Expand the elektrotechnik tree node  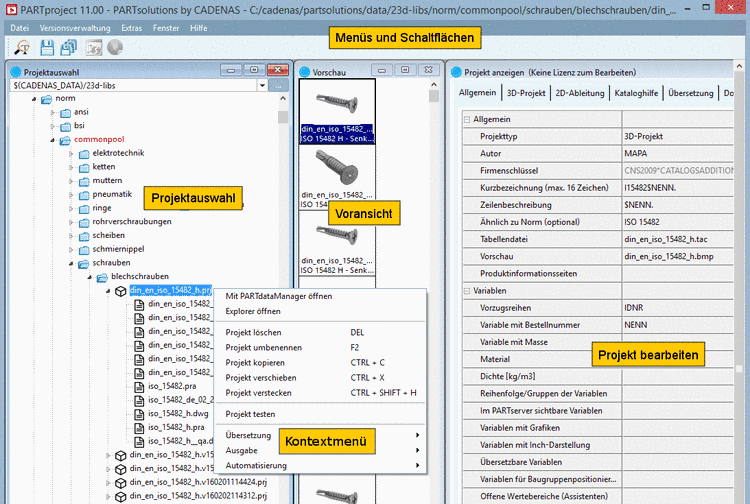(71, 154)
